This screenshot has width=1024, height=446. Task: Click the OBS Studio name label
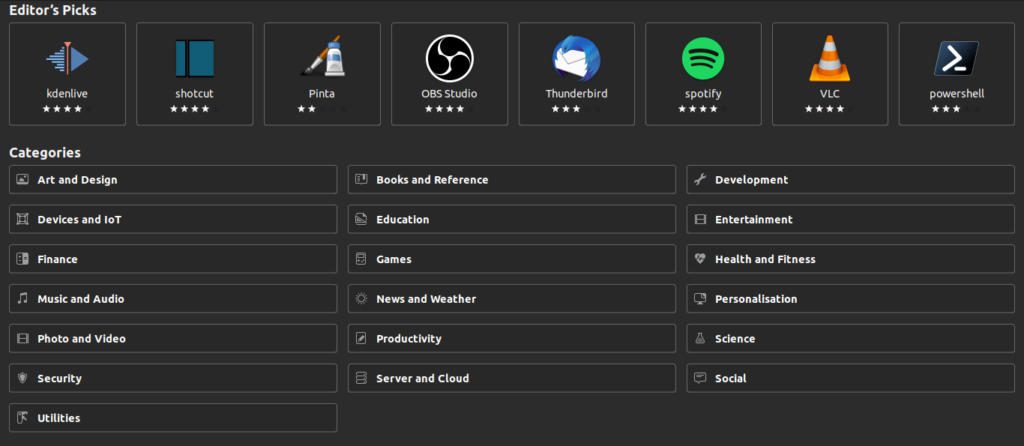449,93
